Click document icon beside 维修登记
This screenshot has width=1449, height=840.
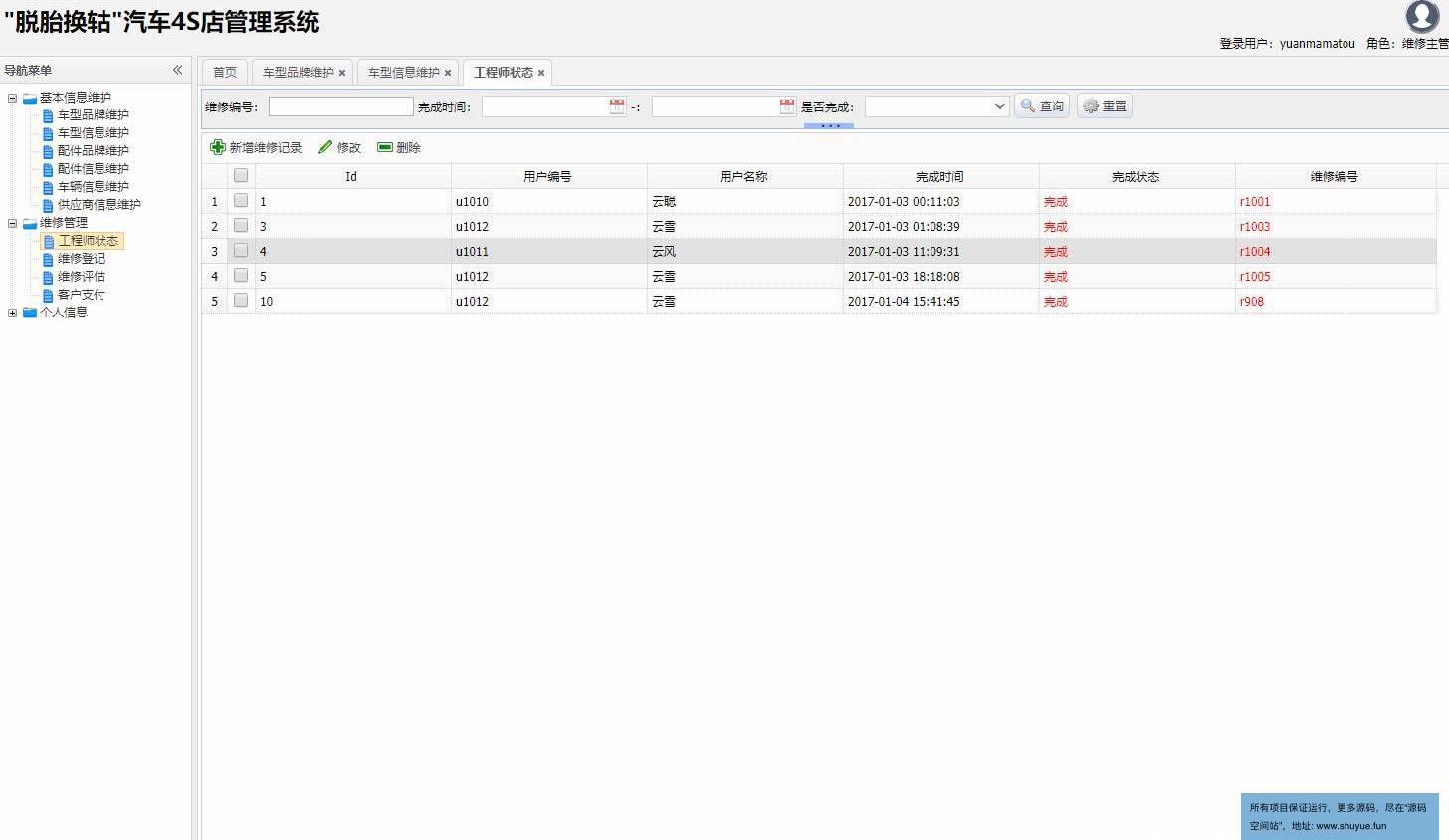coord(48,259)
